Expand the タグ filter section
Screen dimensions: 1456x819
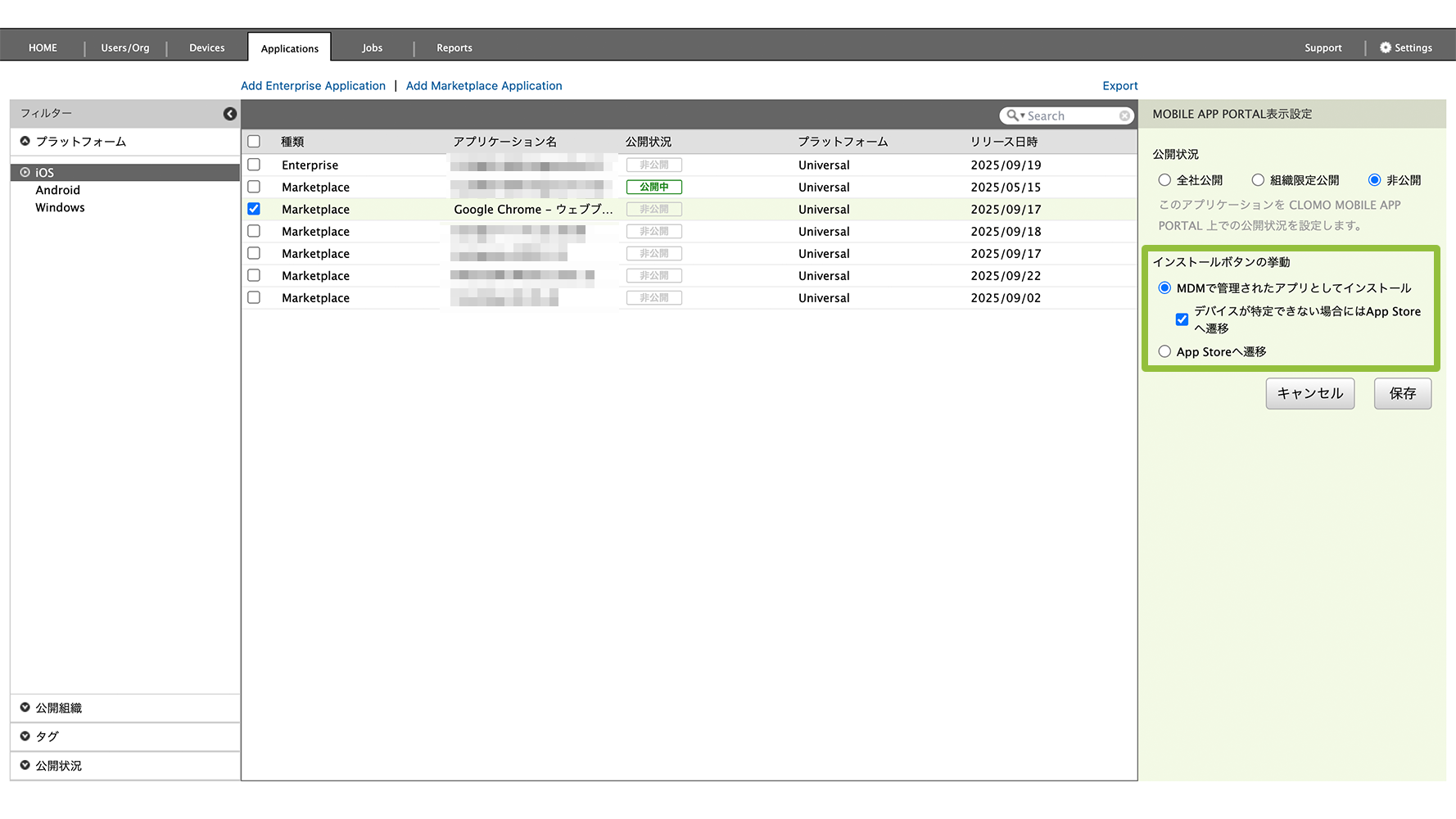[25, 736]
